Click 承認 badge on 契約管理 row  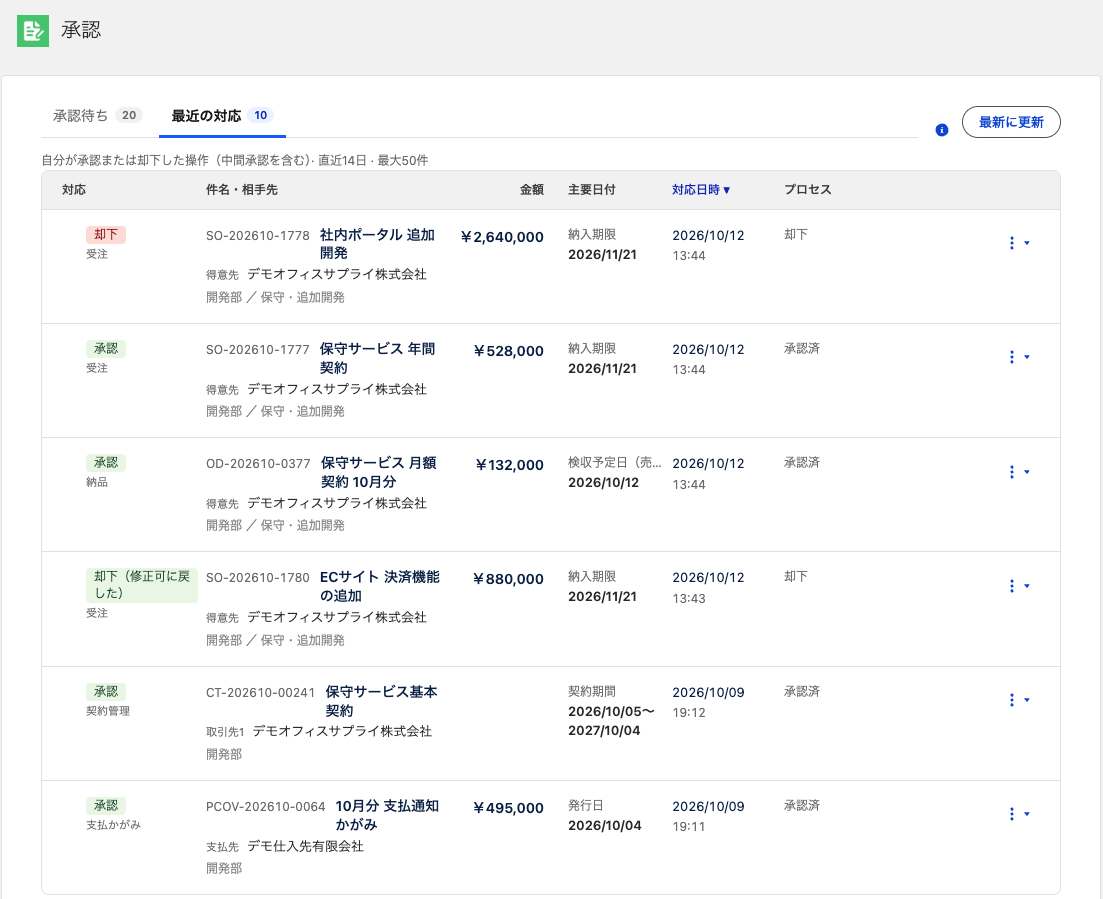click(x=106, y=691)
